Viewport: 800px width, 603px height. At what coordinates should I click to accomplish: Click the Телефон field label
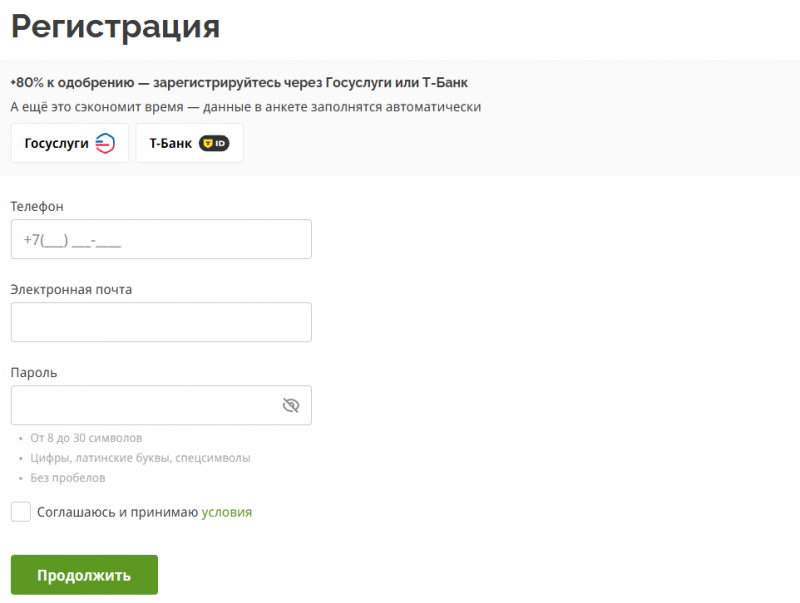pyautogui.click(x=37, y=206)
